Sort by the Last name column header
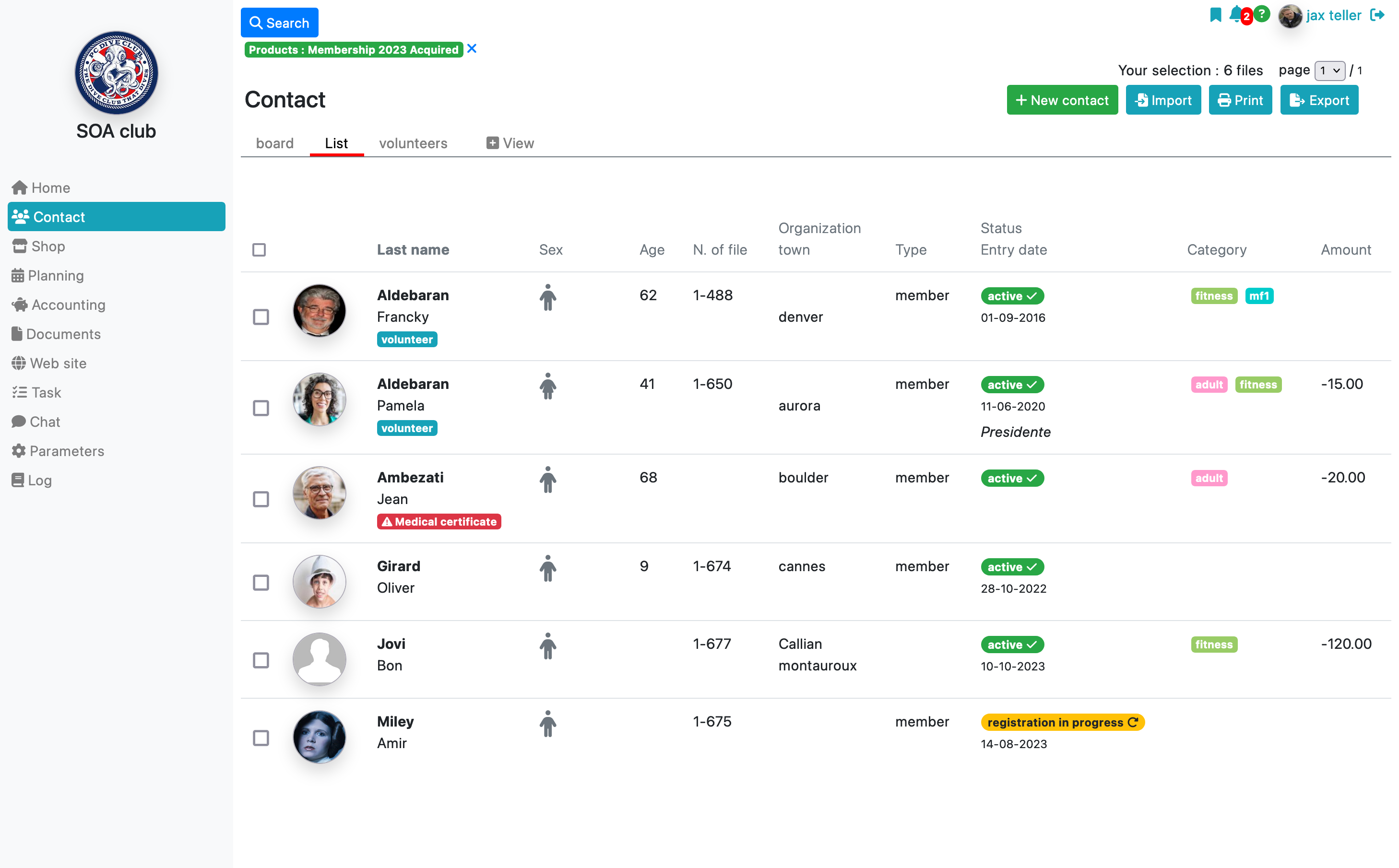 (x=413, y=250)
